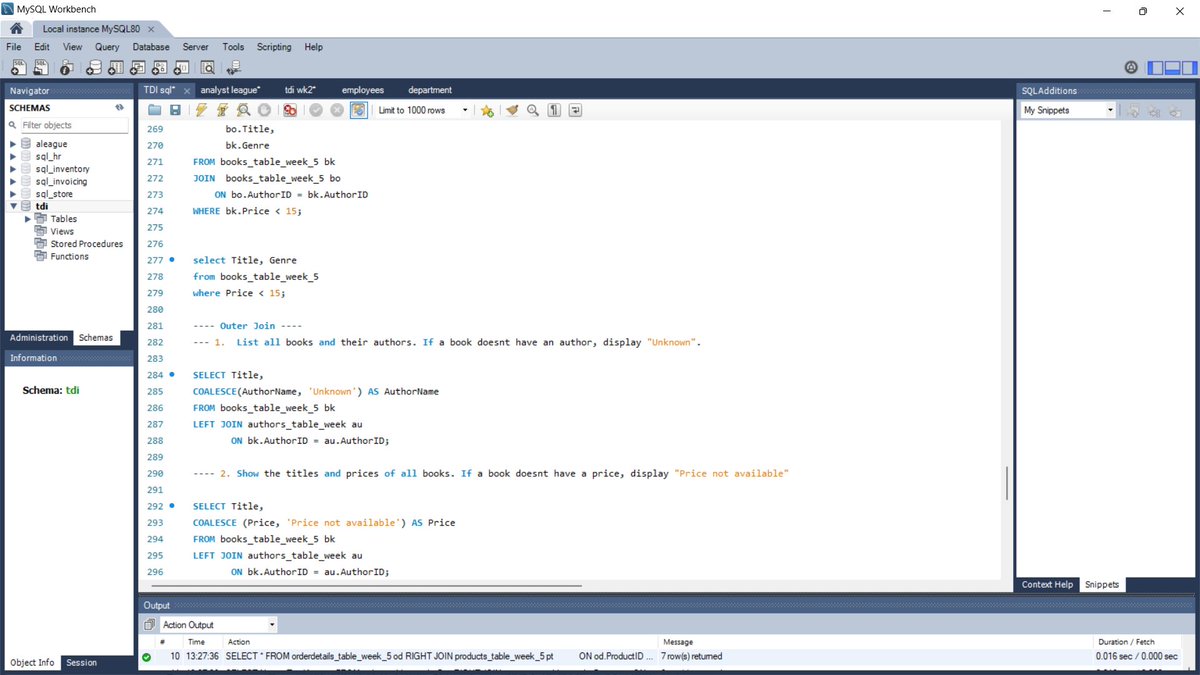Image resolution: width=1200 pixels, height=675 pixels.
Task: Execute the statement under the cursor
Action: click(x=222, y=110)
